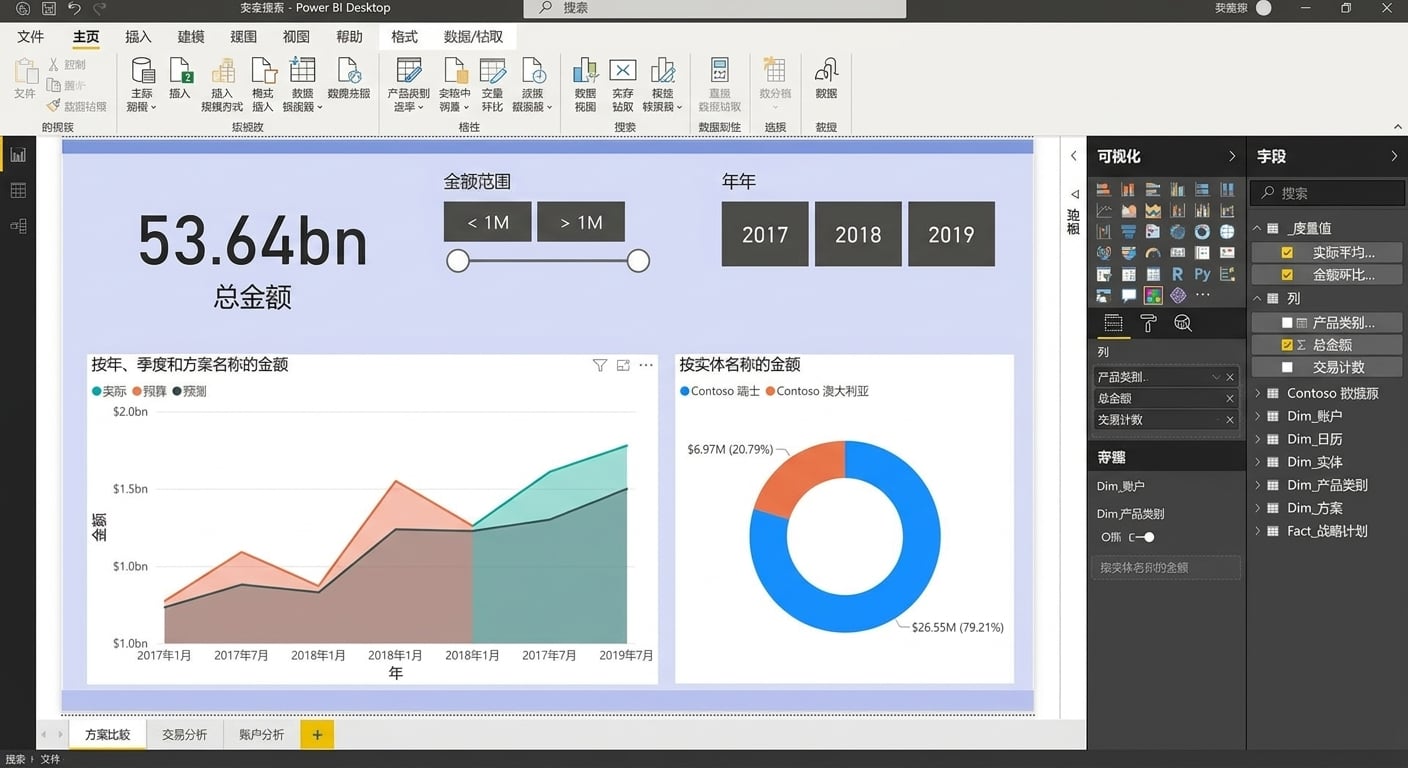Expand the Dim_产品类别 table
Viewport: 1408px width, 768px height.
click(1258, 485)
